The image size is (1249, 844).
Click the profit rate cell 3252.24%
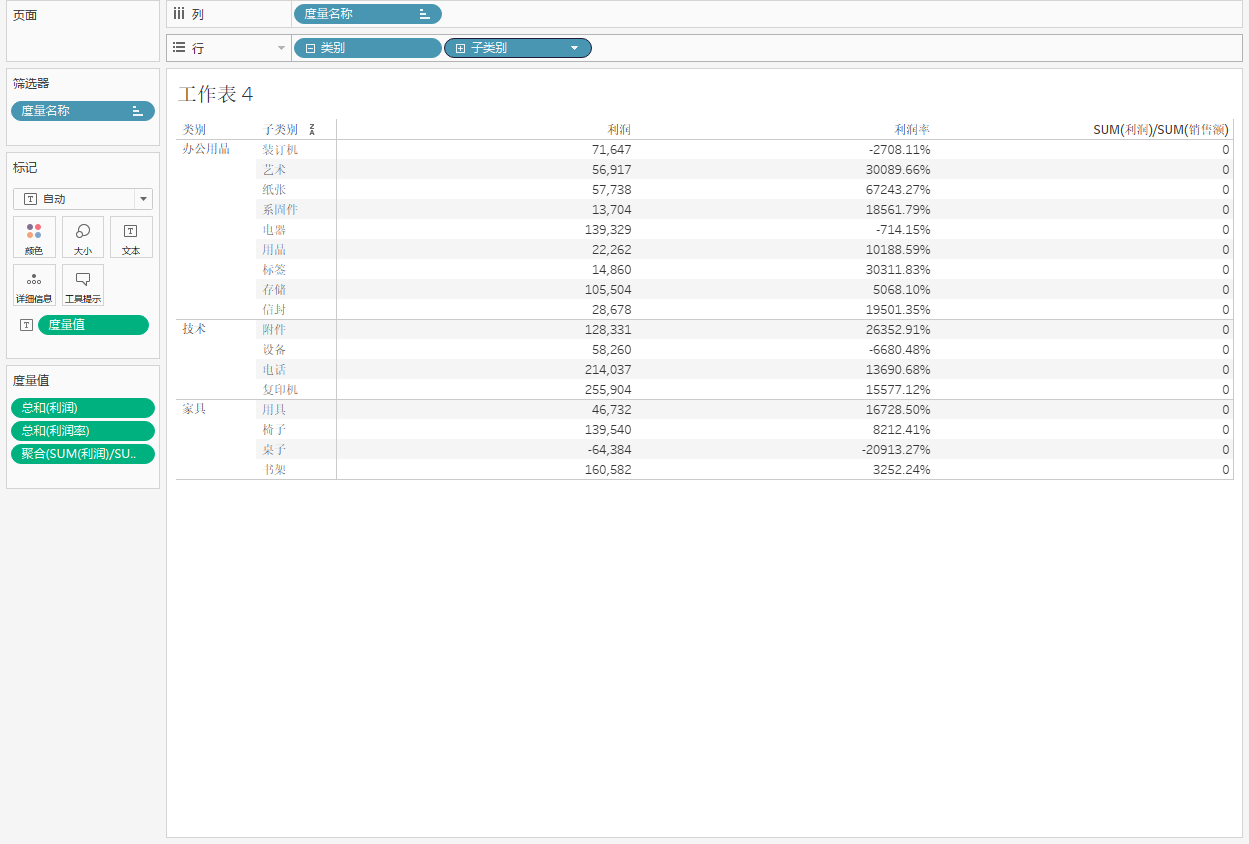pos(903,470)
